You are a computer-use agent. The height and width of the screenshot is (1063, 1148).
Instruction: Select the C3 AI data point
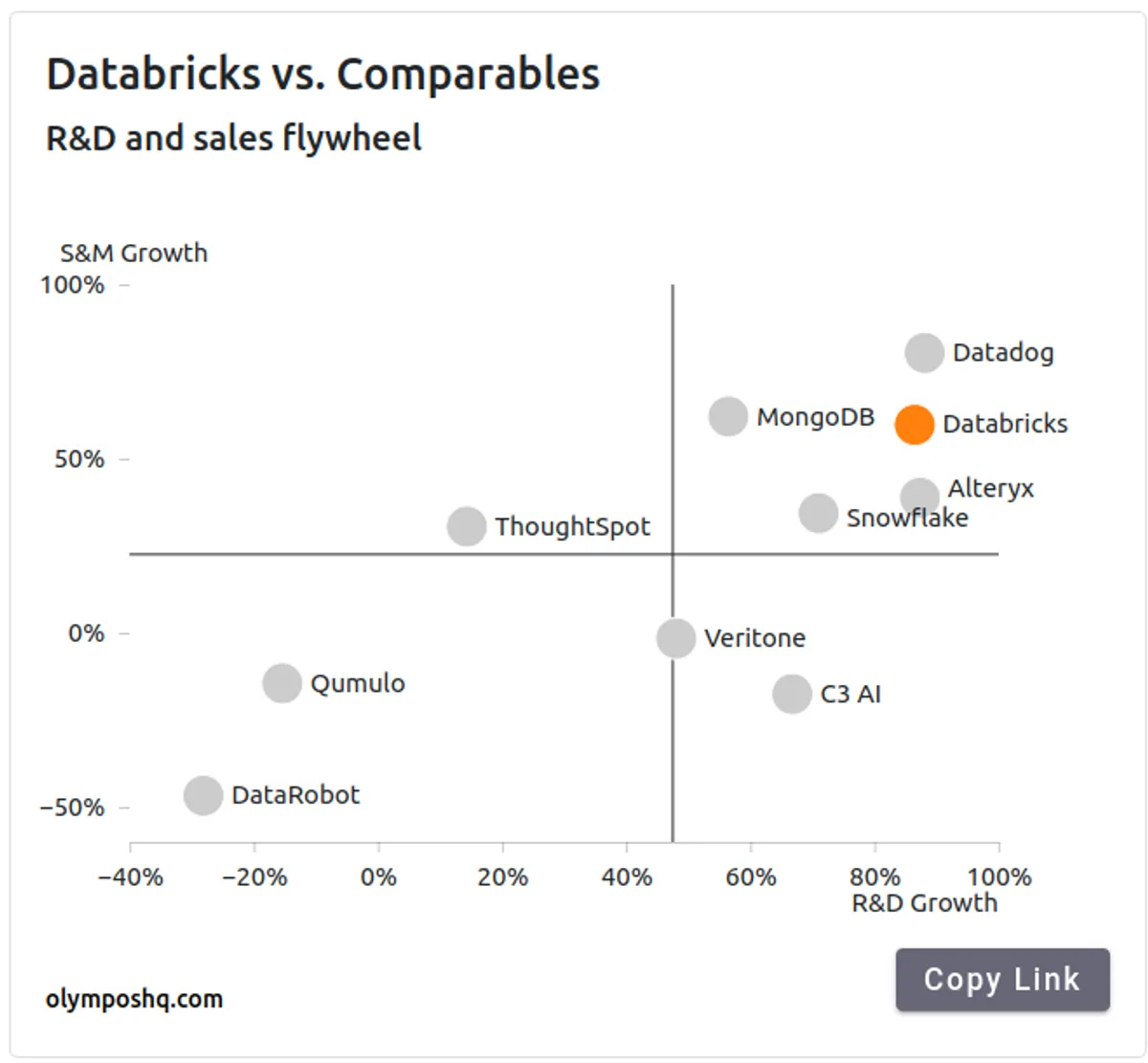point(792,695)
